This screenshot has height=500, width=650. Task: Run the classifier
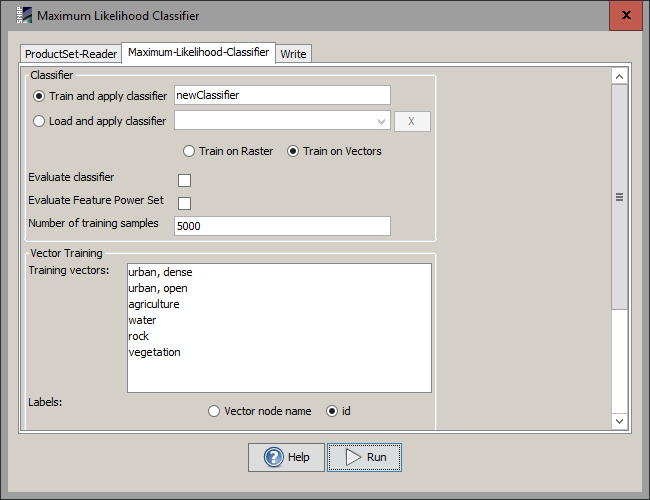tap(364, 457)
